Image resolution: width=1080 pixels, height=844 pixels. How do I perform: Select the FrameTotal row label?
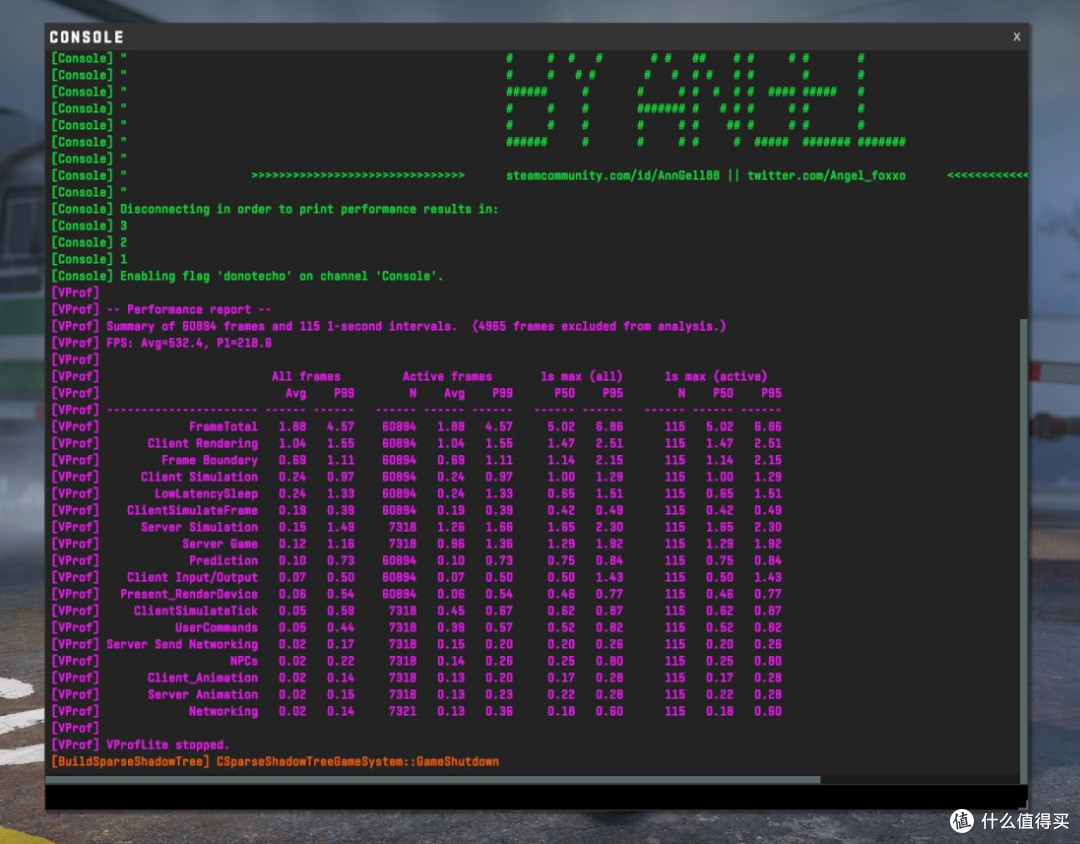(x=222, y=426)
